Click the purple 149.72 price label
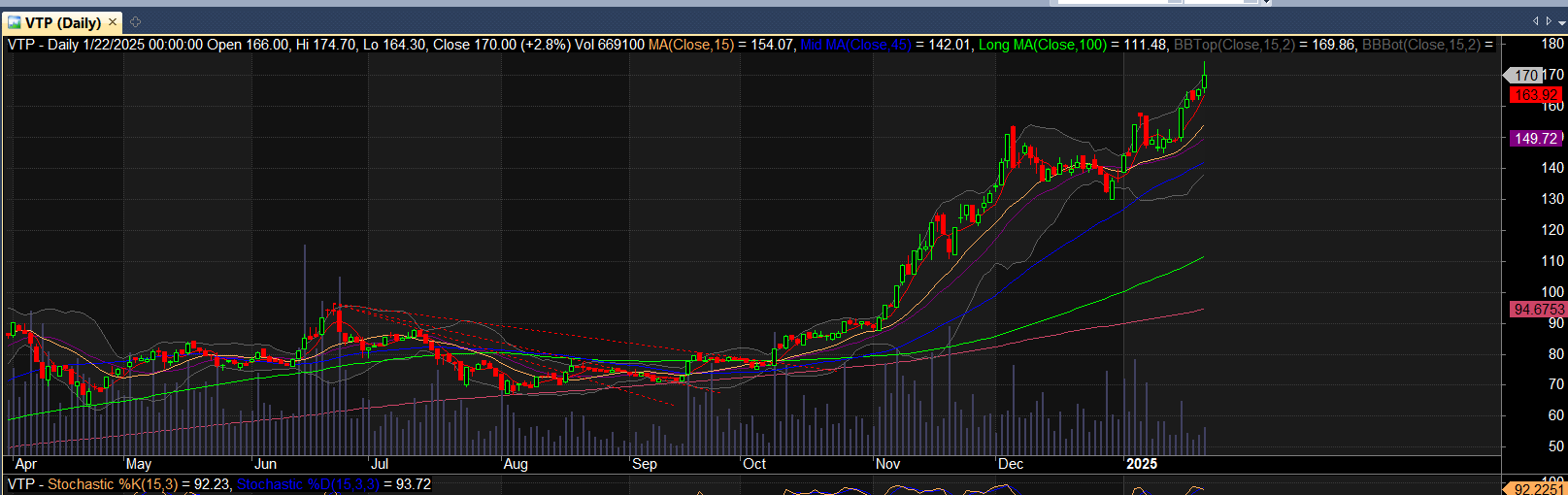This screenshot has width=1568, height=495. [1535, 139]
